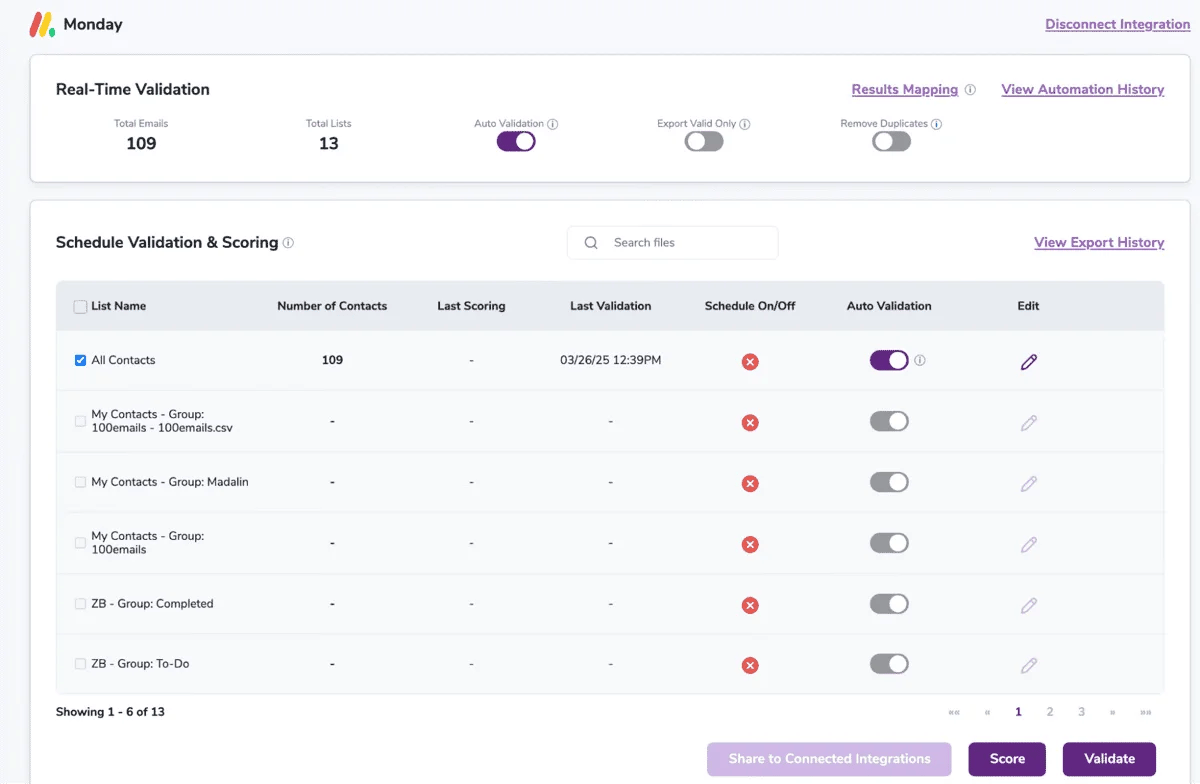Click the red schedule icon for ZB - Group: To-Do
This screenshot has height=784, width=1200.
(x=750, y=664)
